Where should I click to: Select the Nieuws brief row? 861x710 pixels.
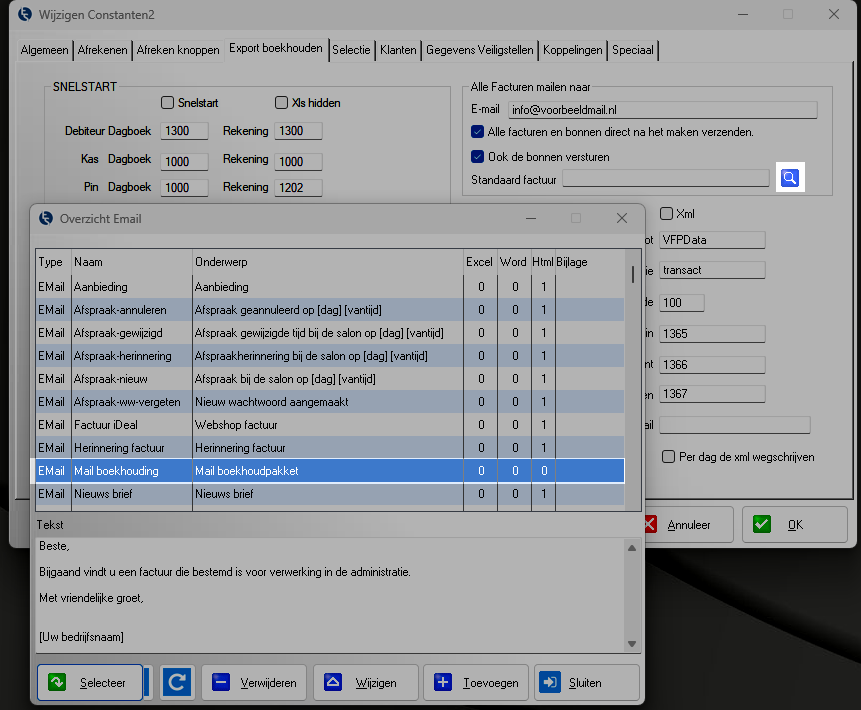point(330,494)
